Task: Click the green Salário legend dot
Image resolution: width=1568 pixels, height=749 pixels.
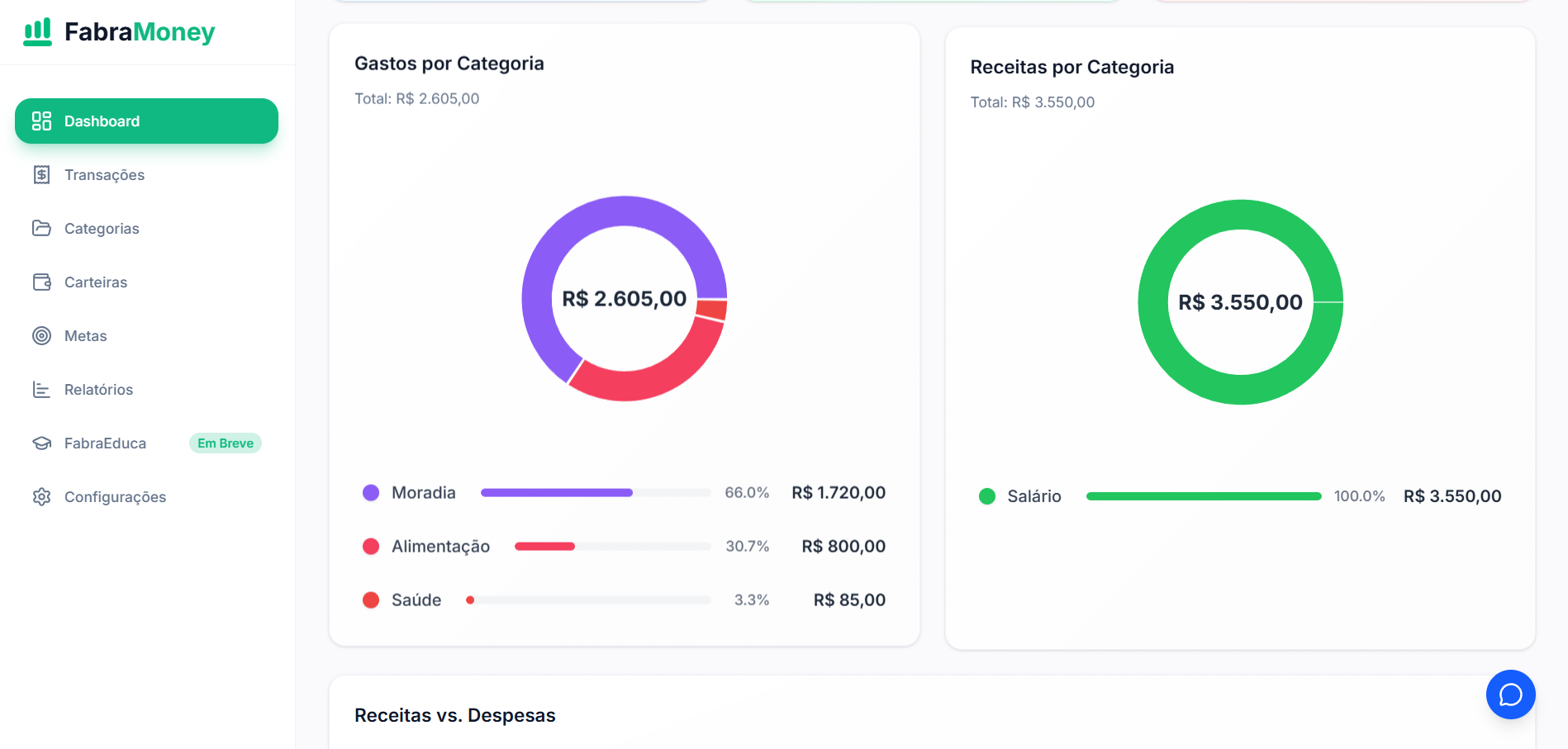Action: (x=986, y=496)
